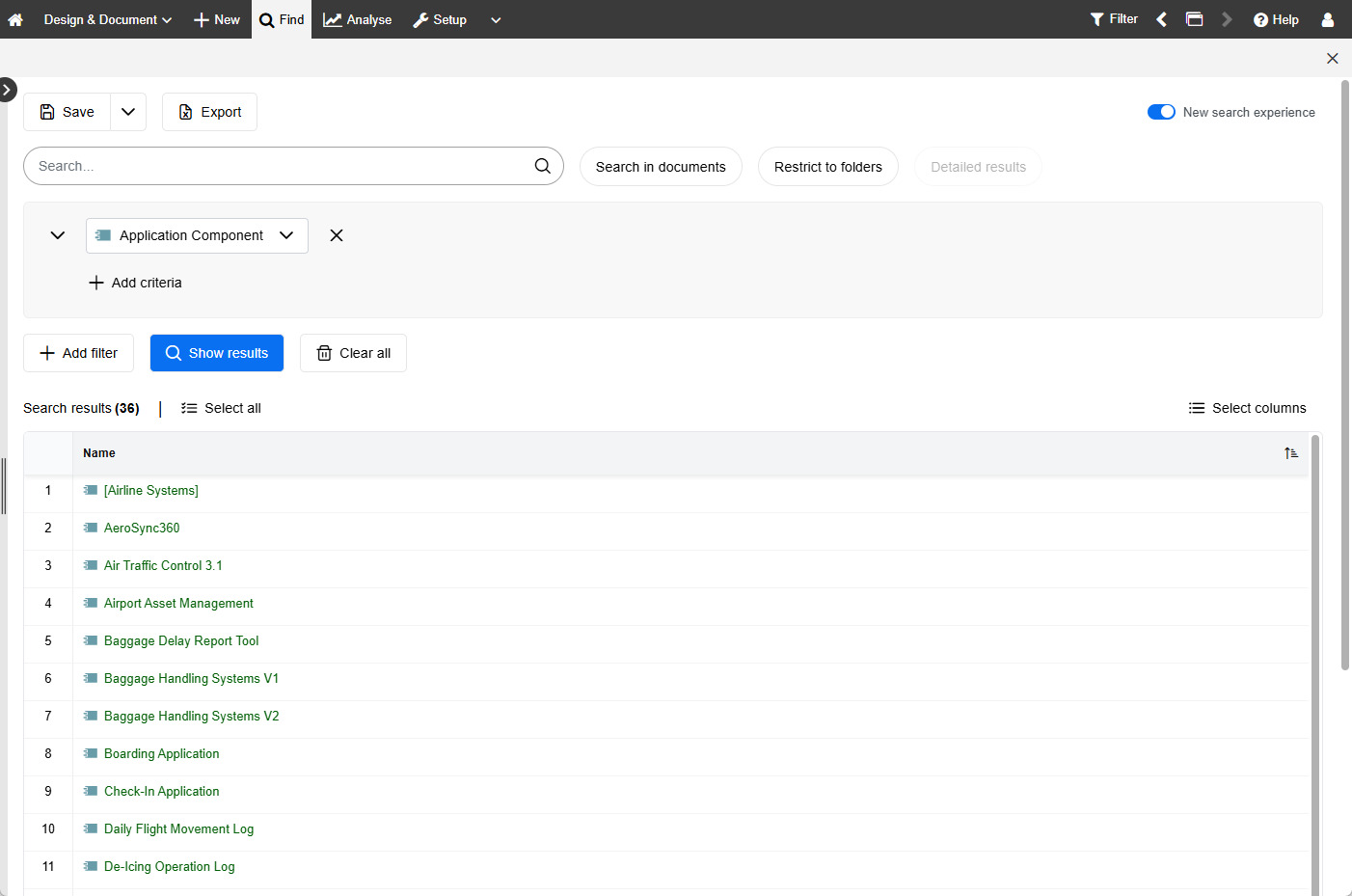Select the Analyse chart icon
The width and height of the screenshot is (1352, 896).
329,19
